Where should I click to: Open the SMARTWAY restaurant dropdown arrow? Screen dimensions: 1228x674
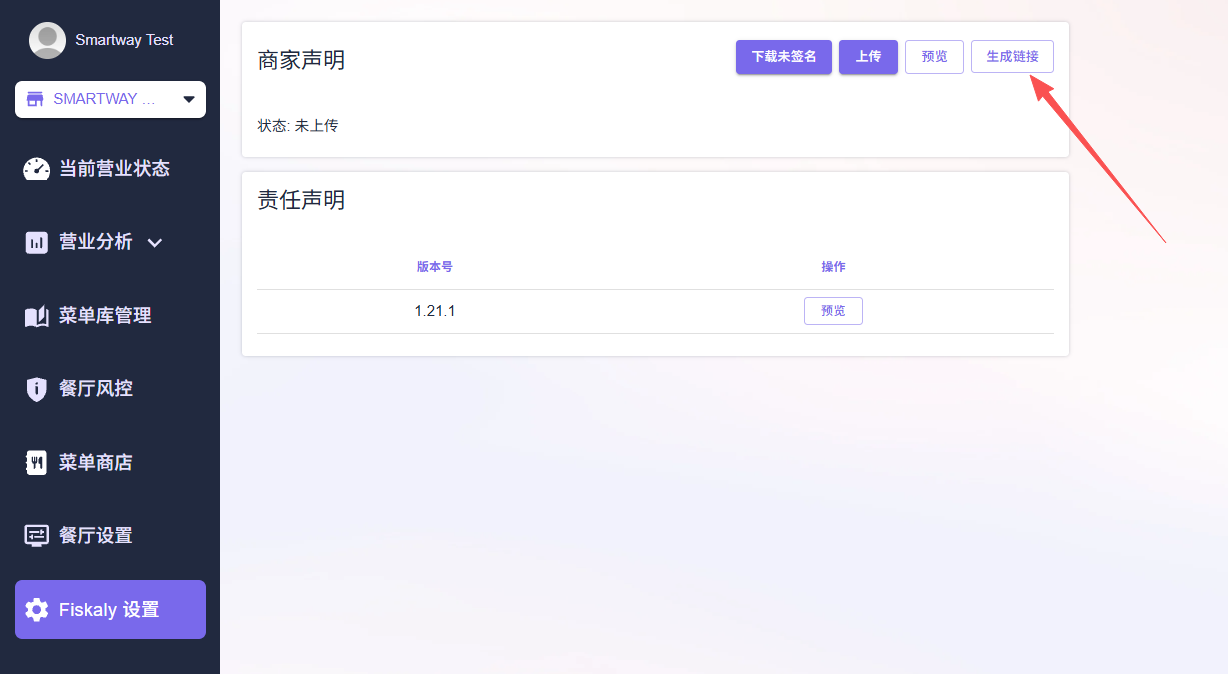coord(188,99)
